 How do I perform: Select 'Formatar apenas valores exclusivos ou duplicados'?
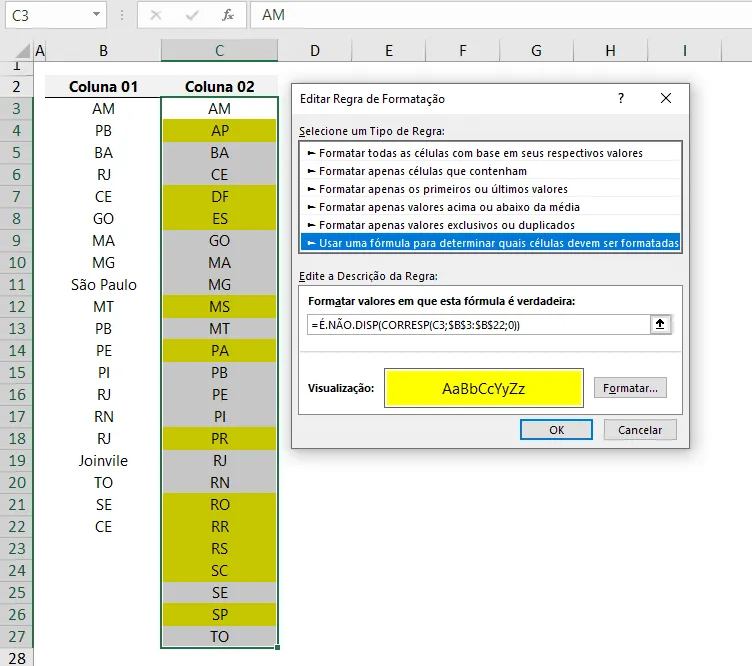490,225
